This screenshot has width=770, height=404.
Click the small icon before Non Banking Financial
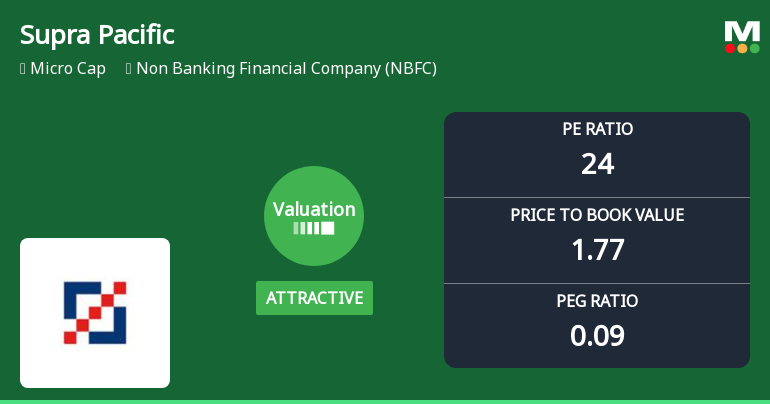(x=129, y=69)
